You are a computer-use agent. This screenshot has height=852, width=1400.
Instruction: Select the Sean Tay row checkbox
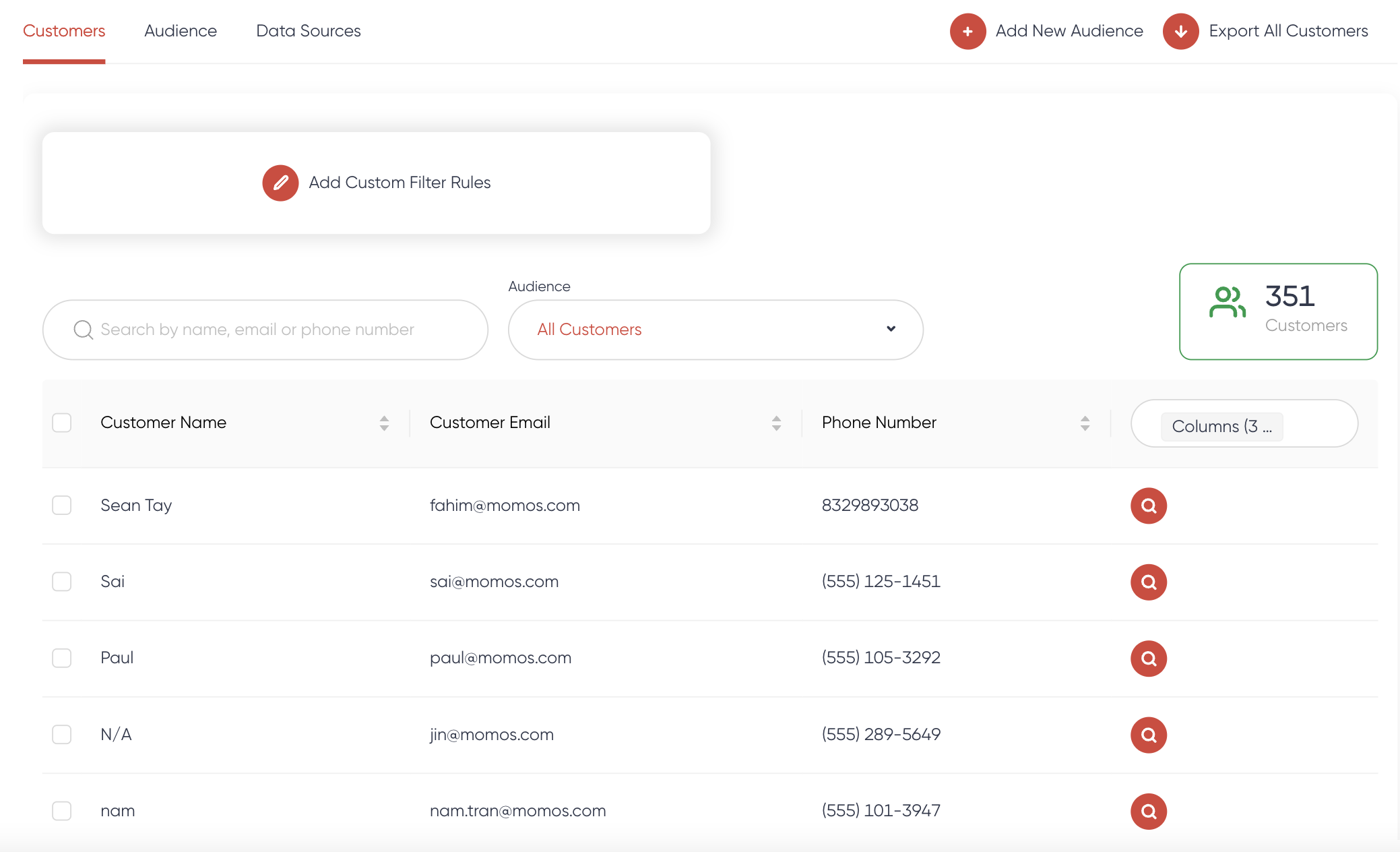click(x=62, y=506)
